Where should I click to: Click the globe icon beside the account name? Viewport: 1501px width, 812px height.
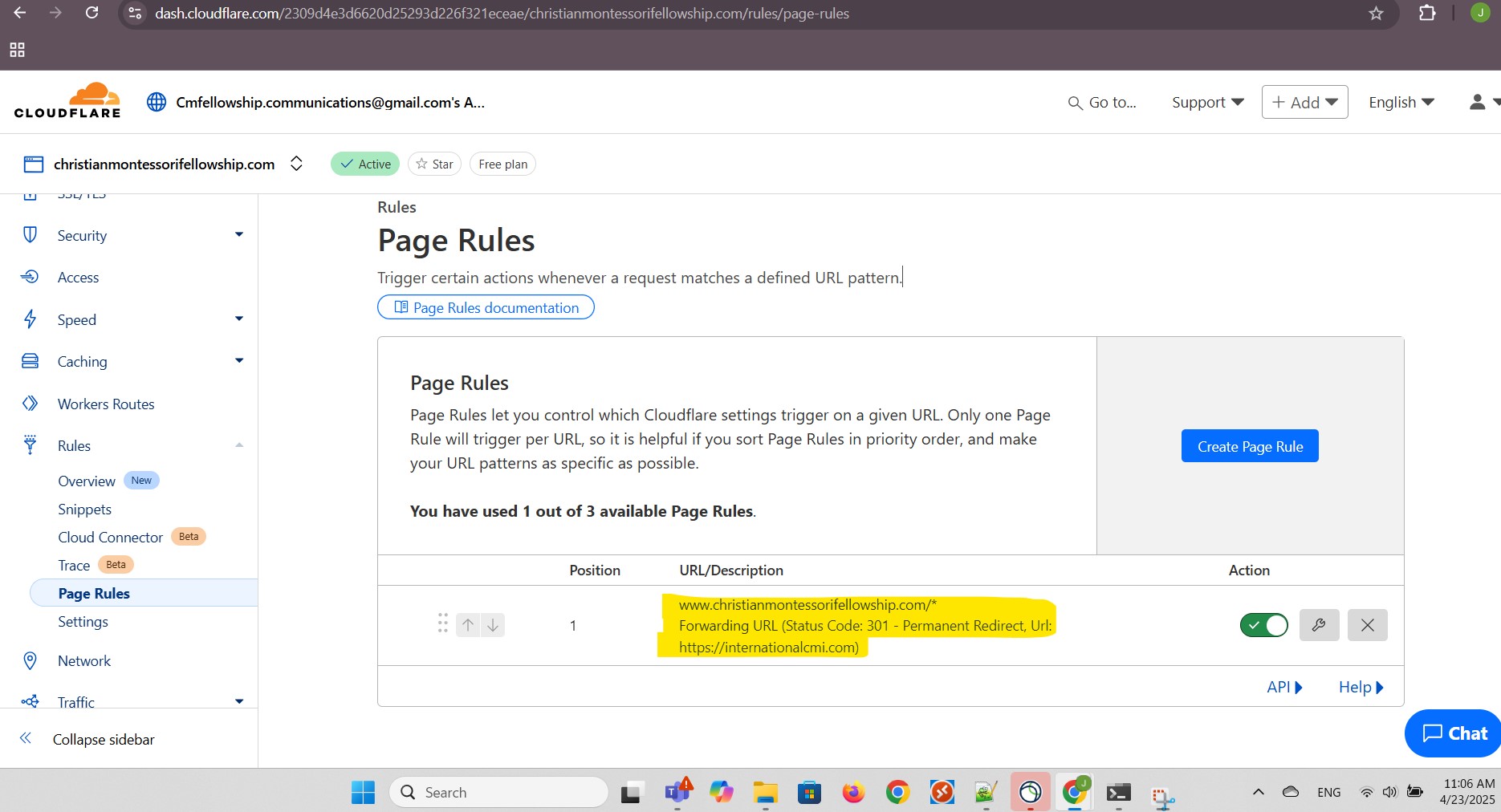tap(157, 102)
